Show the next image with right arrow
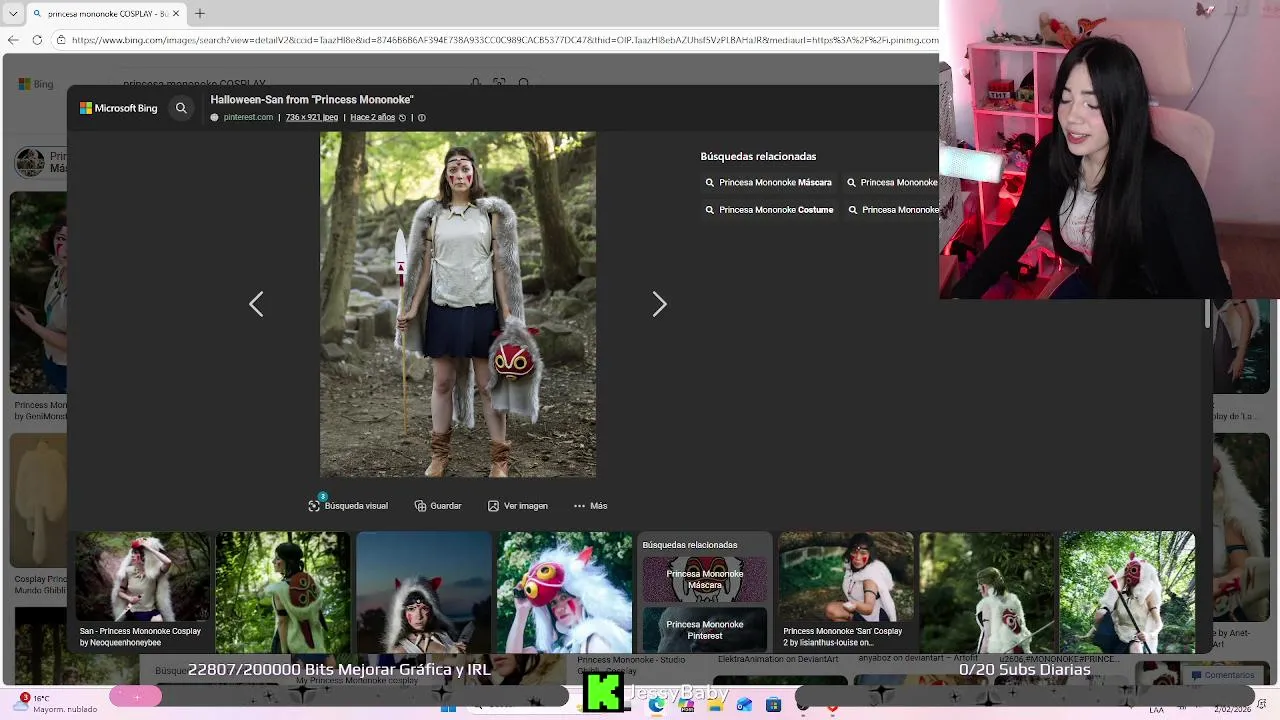This screenshot has height=720, width=1280. (x=659, y=304)
